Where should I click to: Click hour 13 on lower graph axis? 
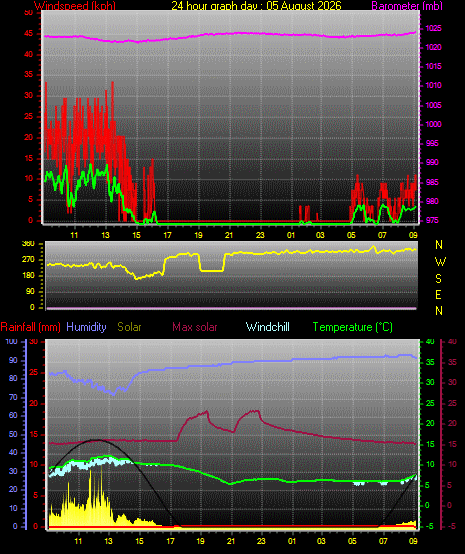[108, 541]
